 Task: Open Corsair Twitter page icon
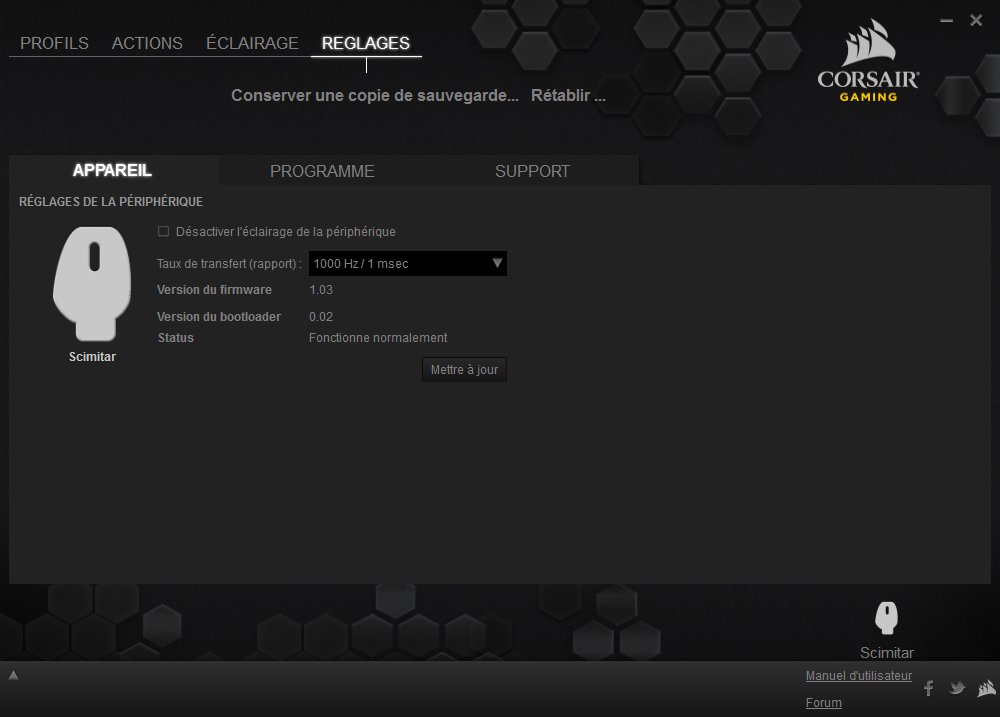[957, 688]
